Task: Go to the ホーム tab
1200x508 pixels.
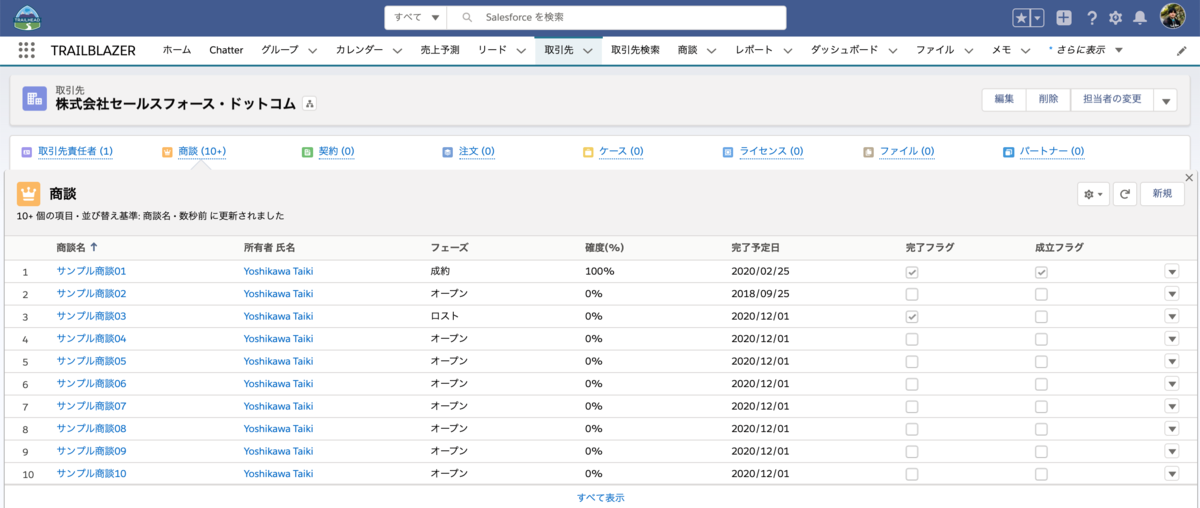Action: (x=177, y=50)
